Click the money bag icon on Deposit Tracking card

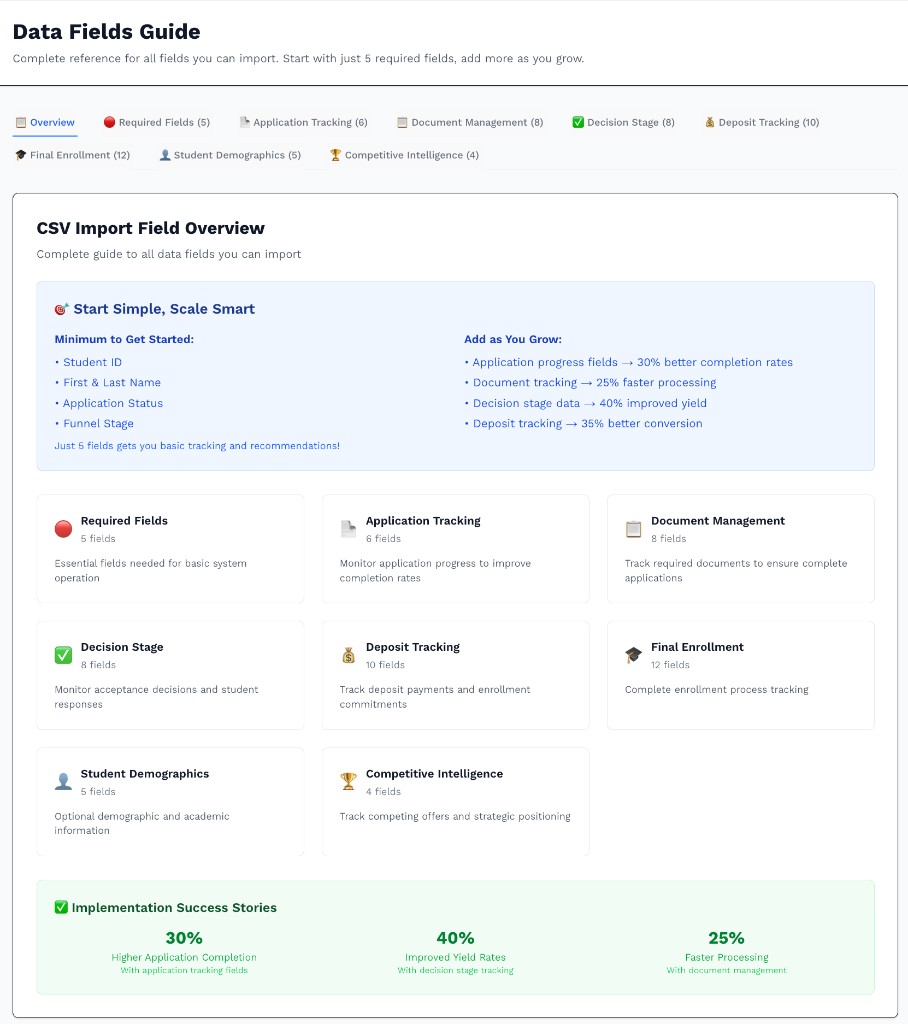pos(348,655)
